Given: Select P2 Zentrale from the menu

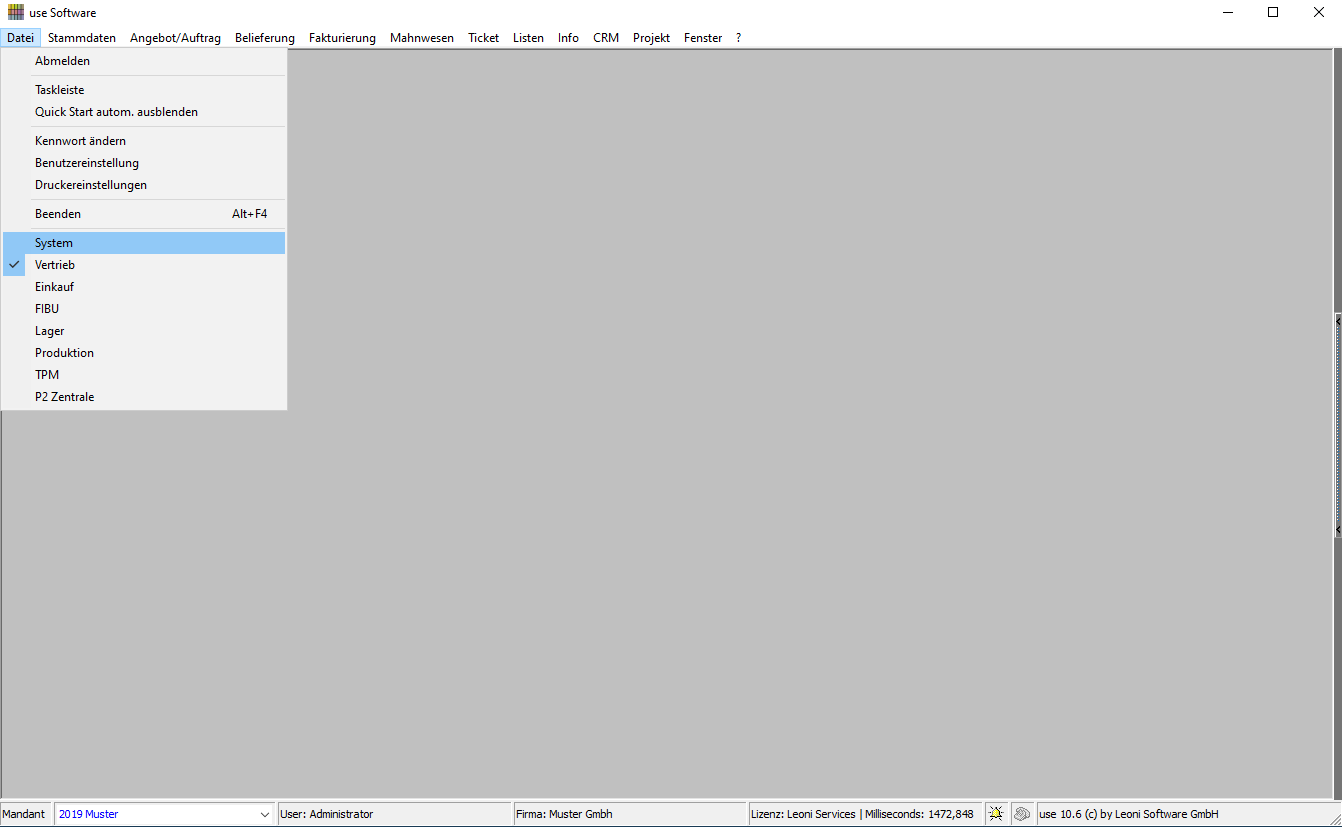Looking at the screenshot, I should 144,397.
